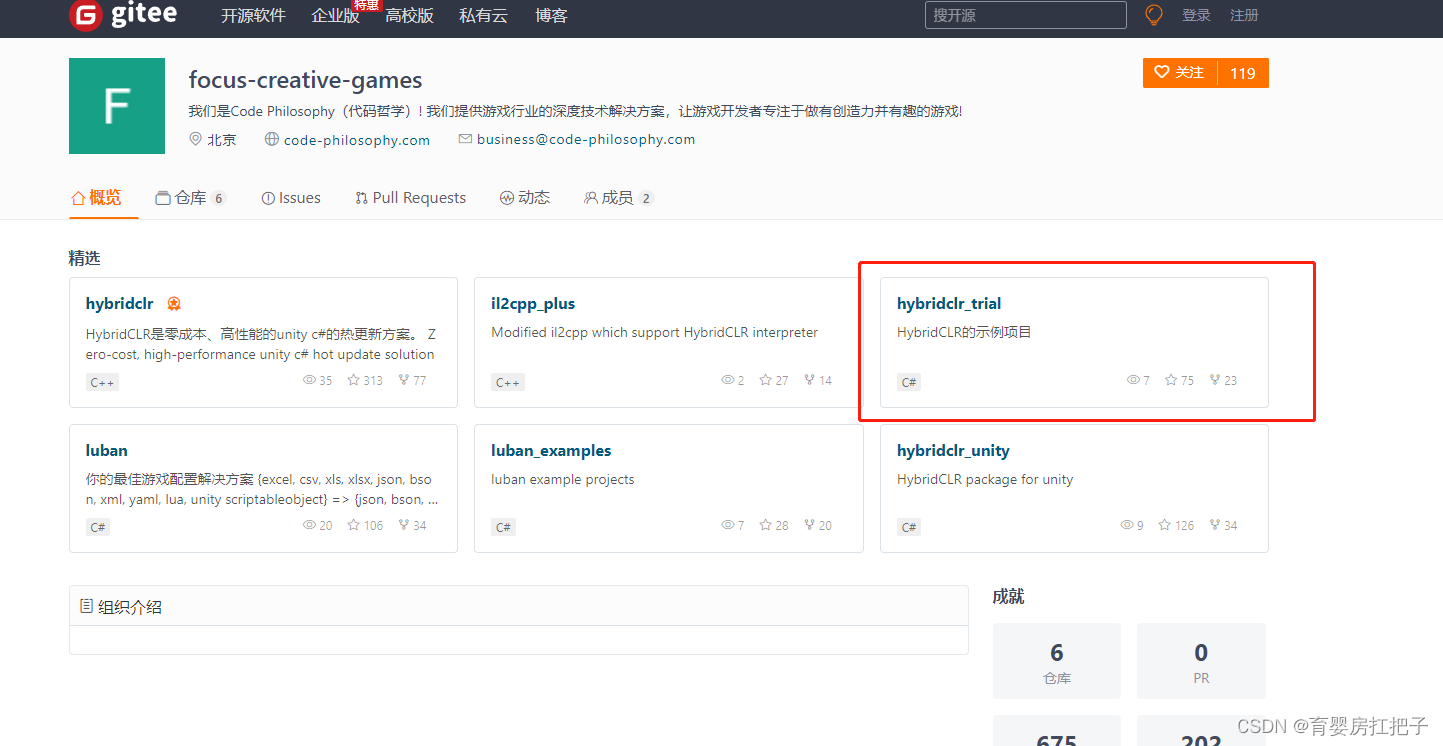Click the 精选 section heading
1443x746 pixels.
pyautogui.click(x=85, y=258)
